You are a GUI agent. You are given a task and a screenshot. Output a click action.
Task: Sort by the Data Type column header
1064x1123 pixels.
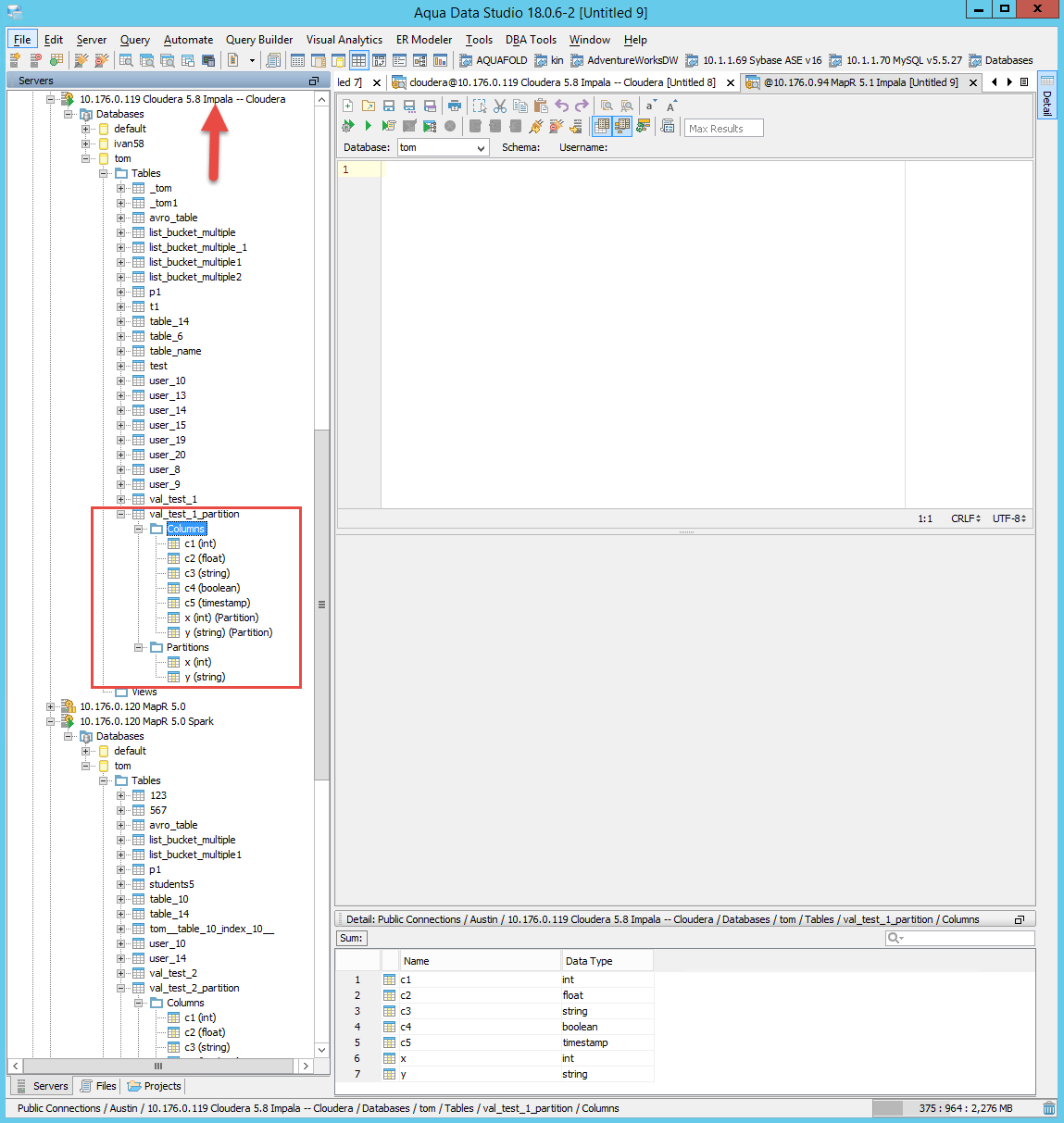tap(607, 961)
